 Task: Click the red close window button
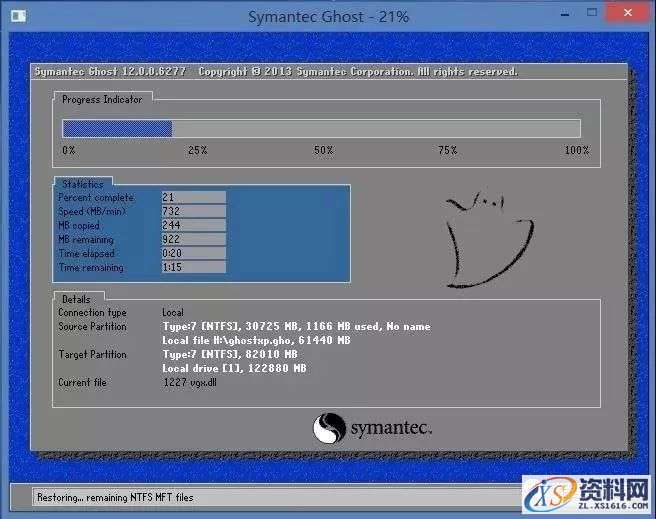(626, 14)
